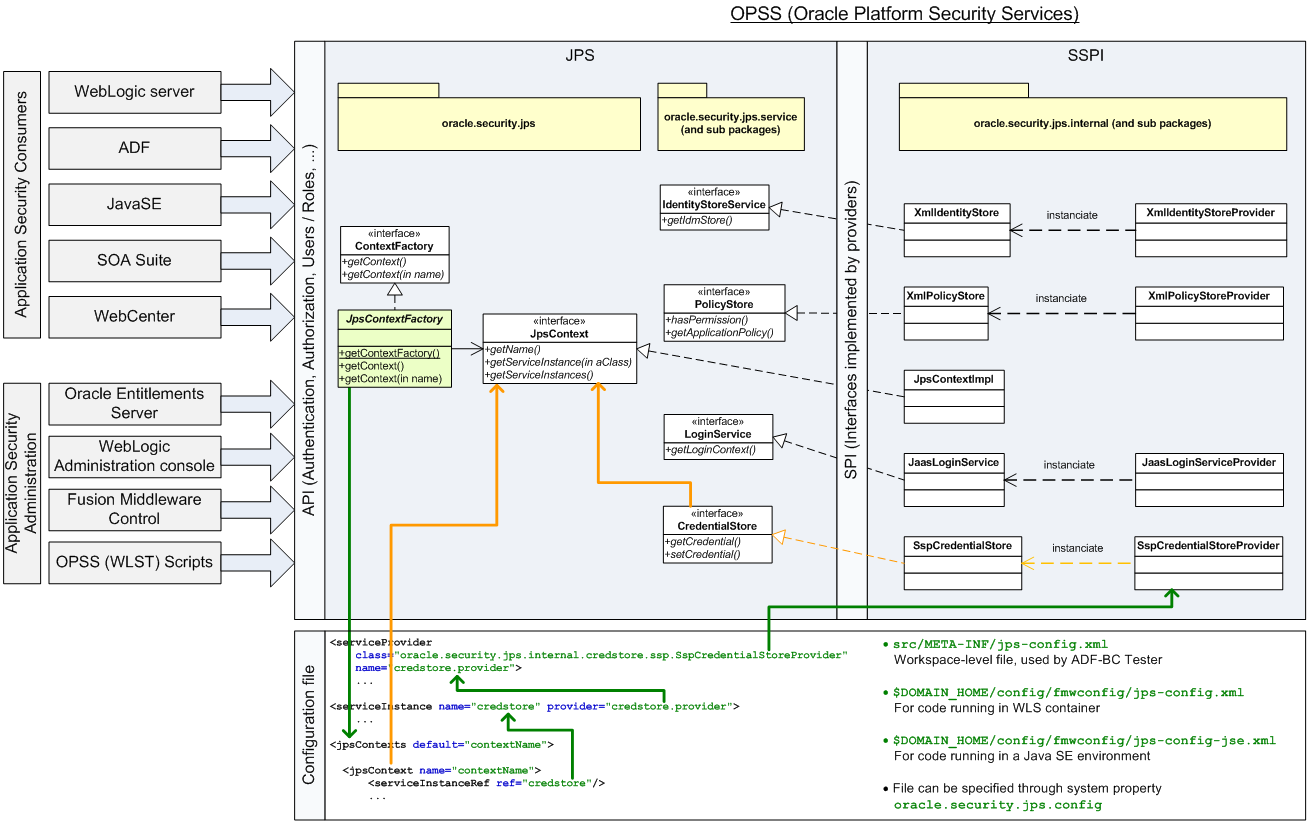Select the SOA Suite box

(x=134, y=260)
